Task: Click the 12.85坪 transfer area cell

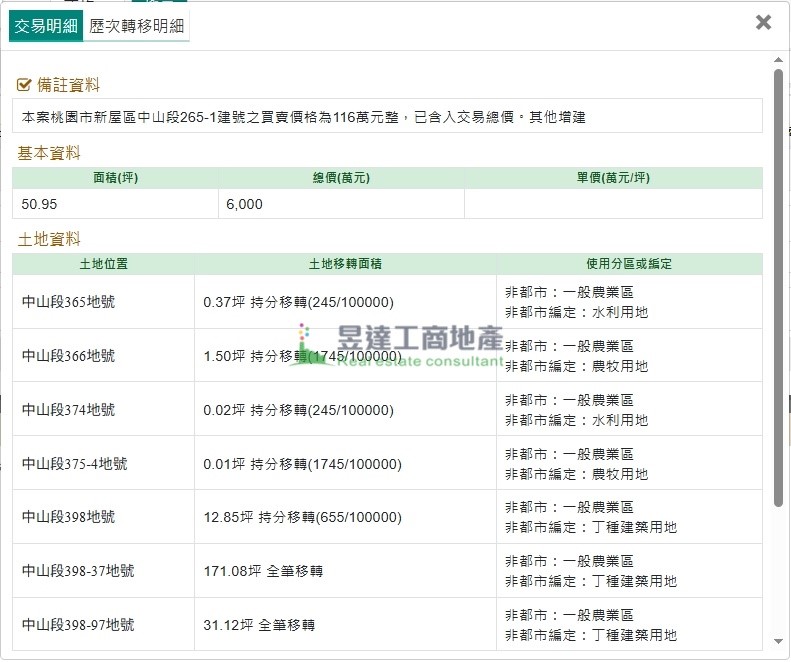Action: (x=302, y=517)
